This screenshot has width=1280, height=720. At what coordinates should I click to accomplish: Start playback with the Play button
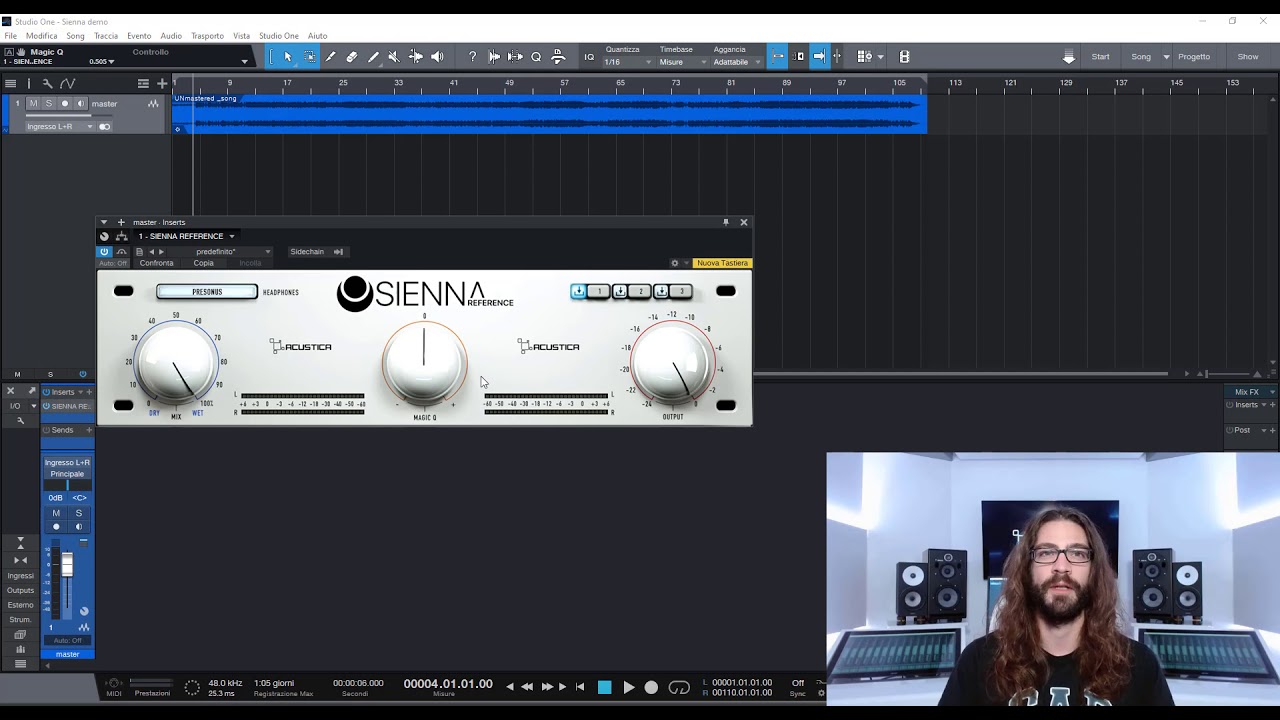click(x=628, y=687)
